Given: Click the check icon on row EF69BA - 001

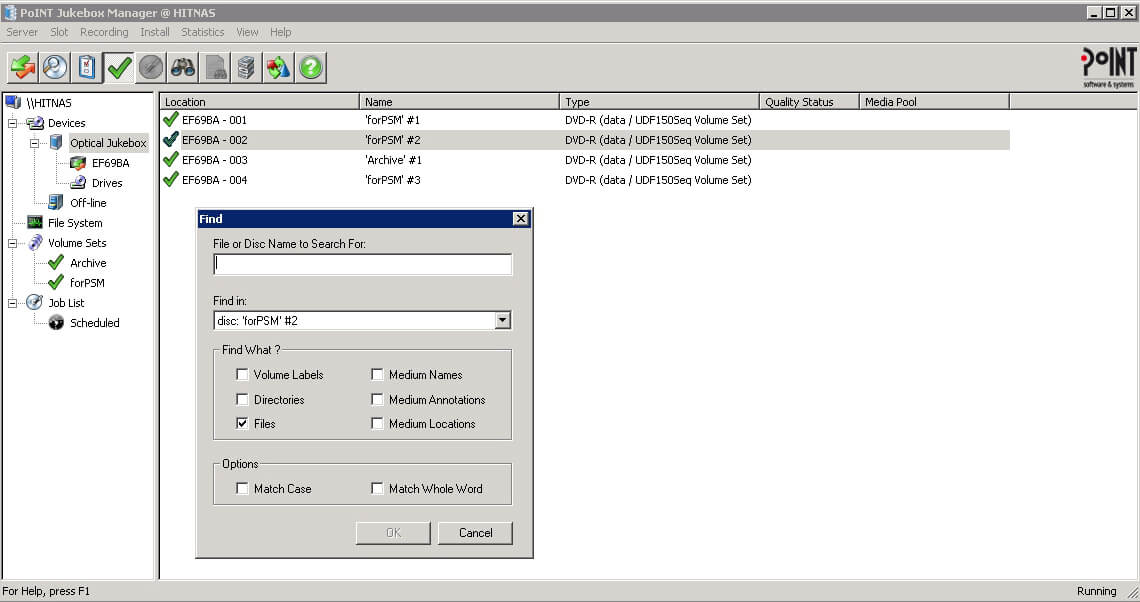Looking at the screenshot, I should click(171, 119).
